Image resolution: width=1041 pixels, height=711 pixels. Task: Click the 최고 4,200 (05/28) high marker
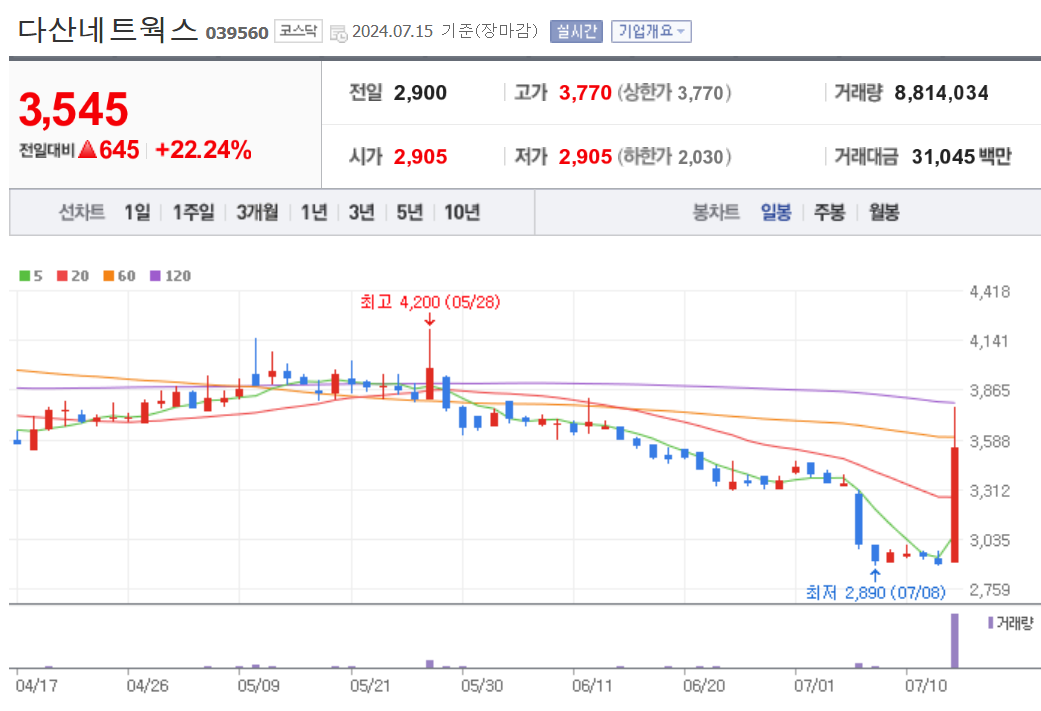coord(430,302)
